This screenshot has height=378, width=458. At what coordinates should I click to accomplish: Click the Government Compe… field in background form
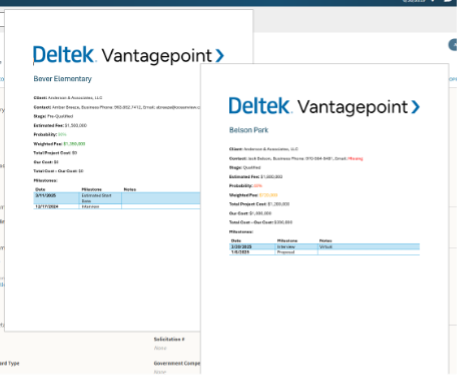pos(177,367)
